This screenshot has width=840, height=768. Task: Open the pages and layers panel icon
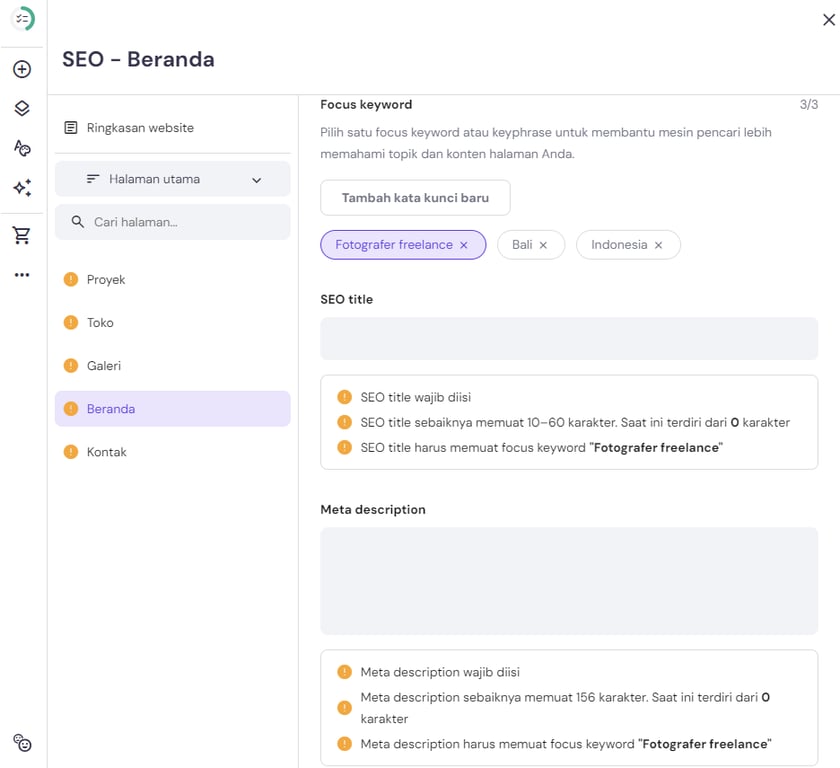[22, 108]
